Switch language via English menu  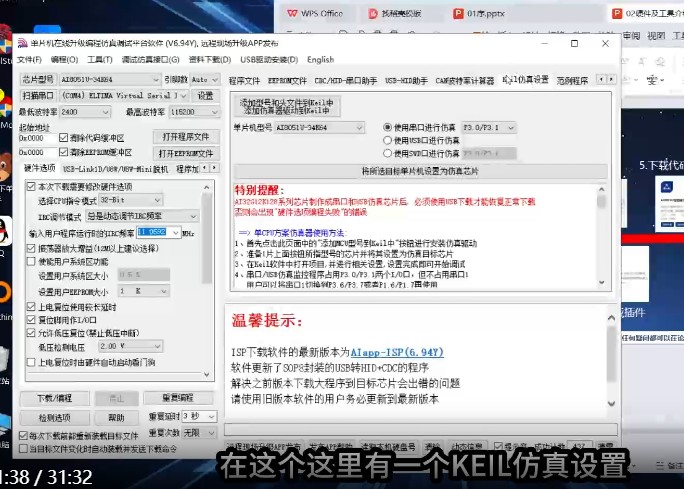[320, 59]
